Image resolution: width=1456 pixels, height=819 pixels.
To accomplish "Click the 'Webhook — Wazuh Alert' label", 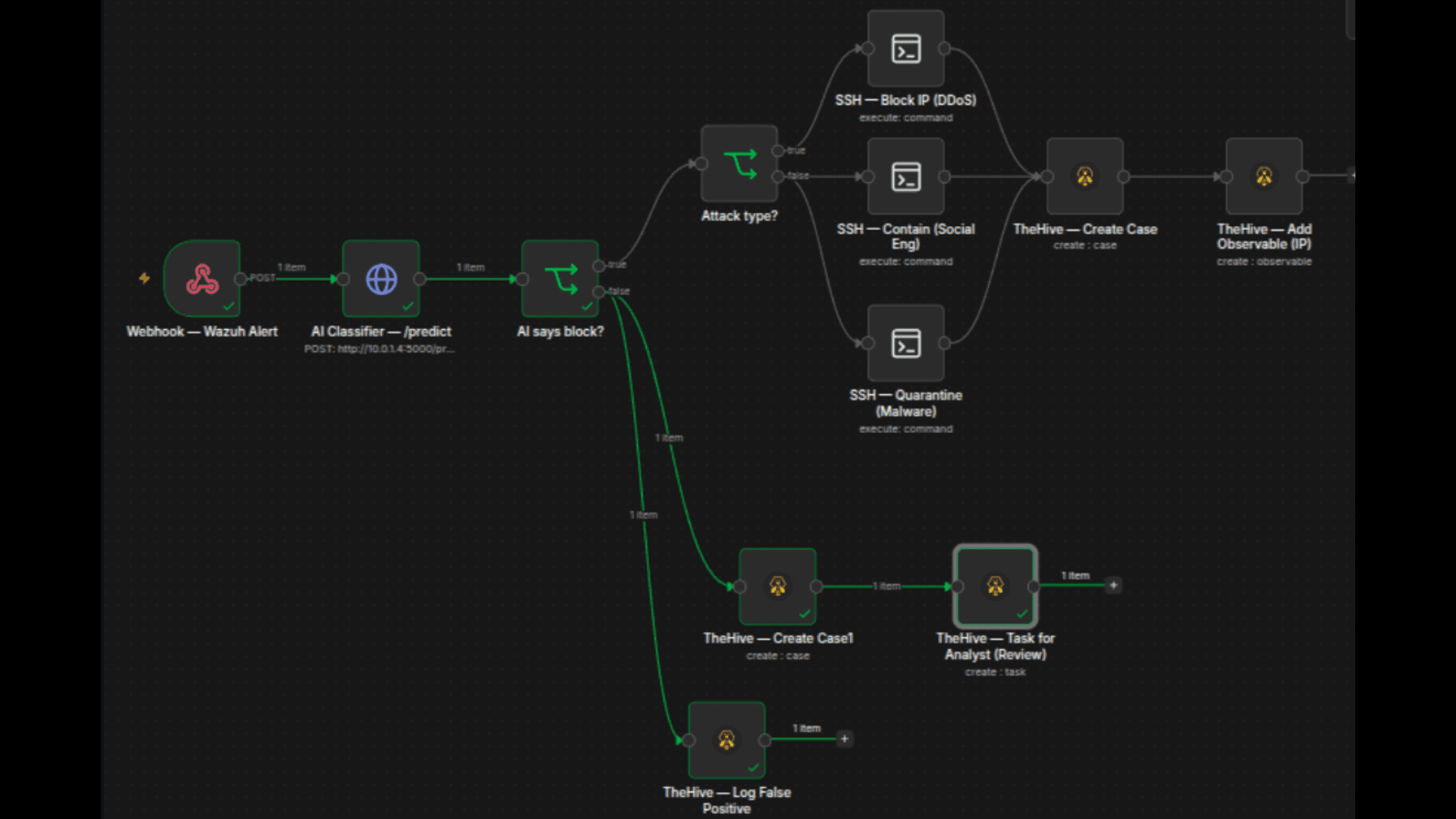I will (202, 331).
